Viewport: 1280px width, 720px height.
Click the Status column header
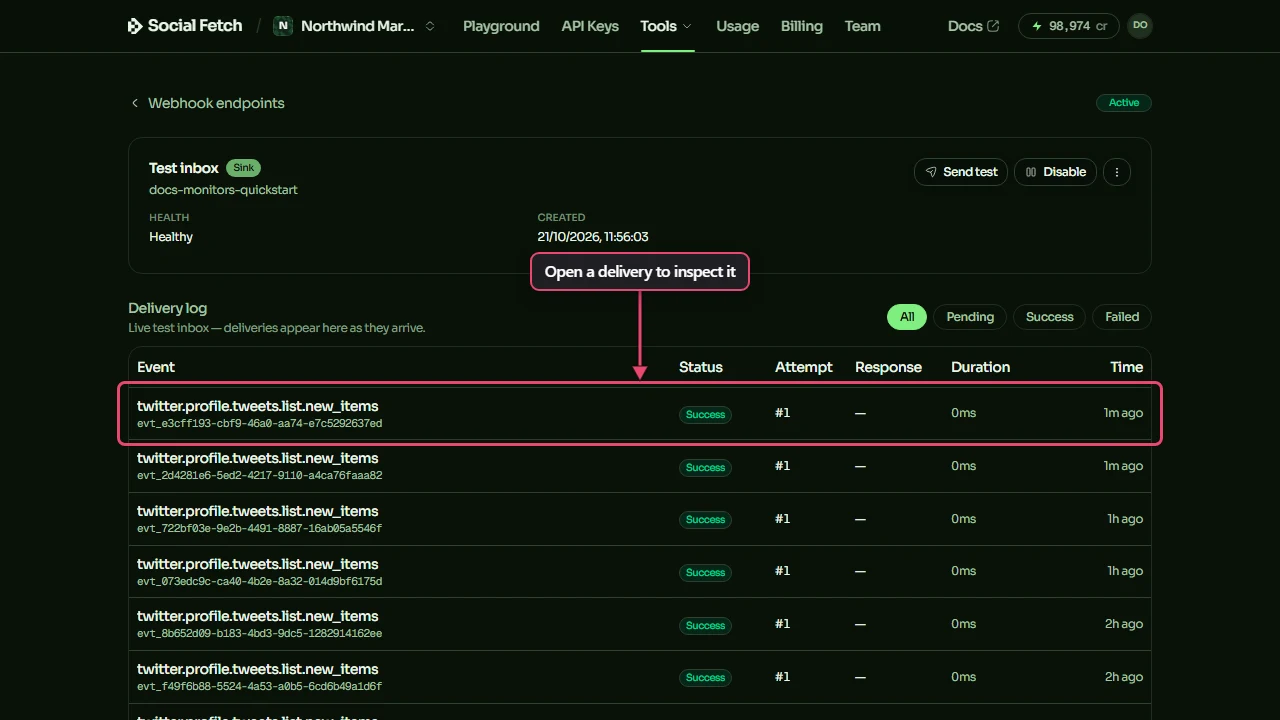(700, 367)
